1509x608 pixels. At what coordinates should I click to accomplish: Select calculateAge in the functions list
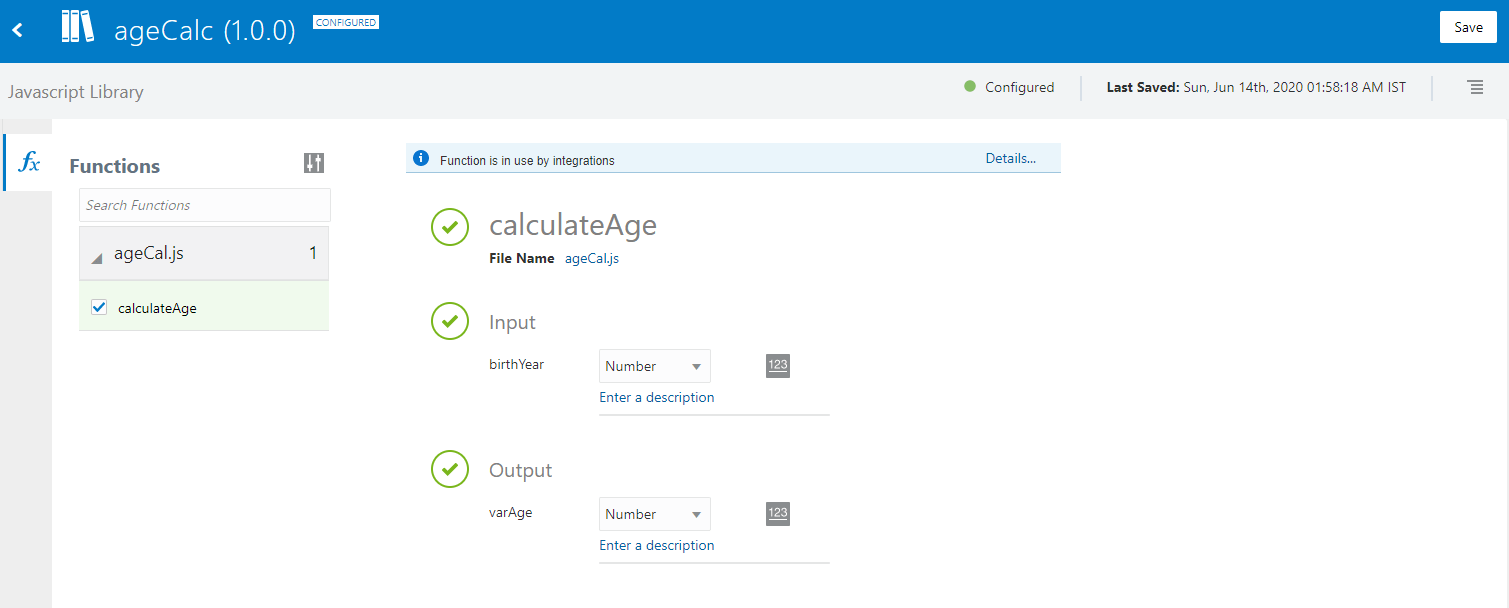pos(159,308)
